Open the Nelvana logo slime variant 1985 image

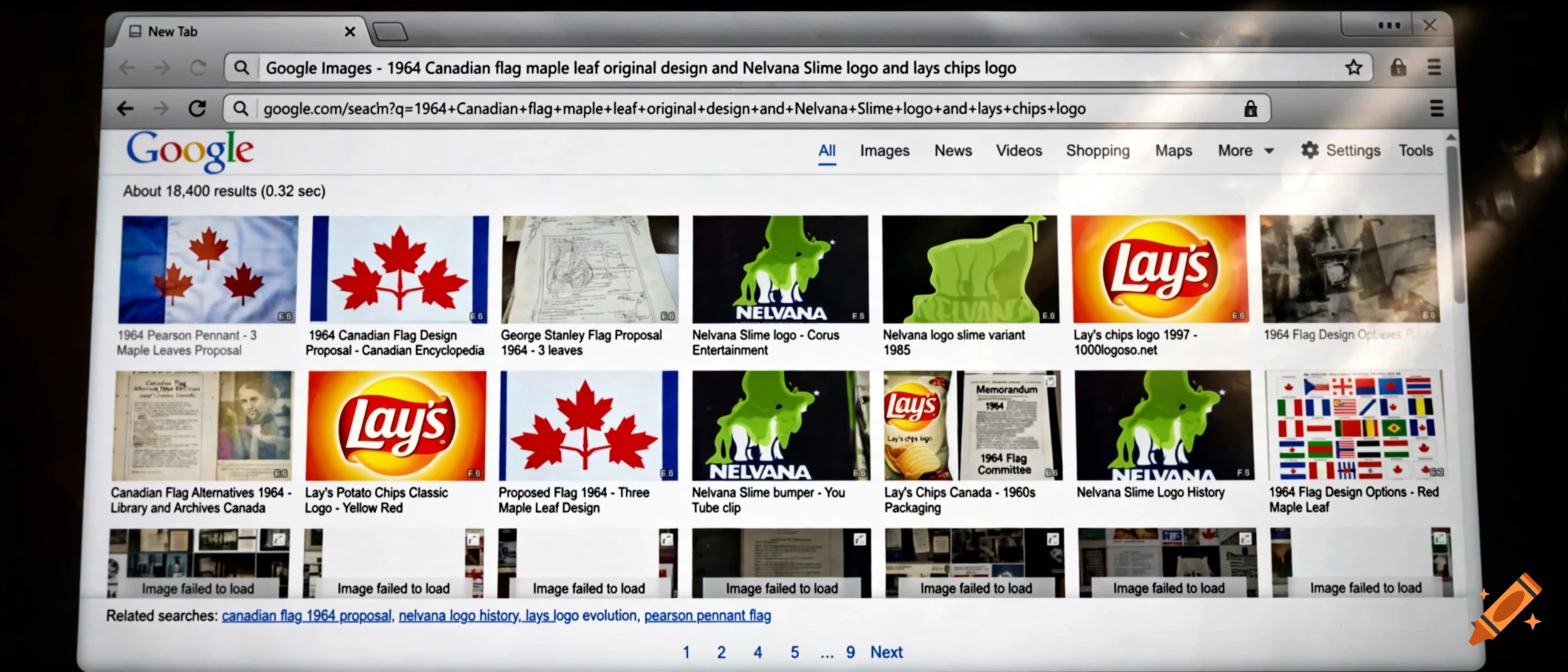pyautogui.click(x=970, y=269)
